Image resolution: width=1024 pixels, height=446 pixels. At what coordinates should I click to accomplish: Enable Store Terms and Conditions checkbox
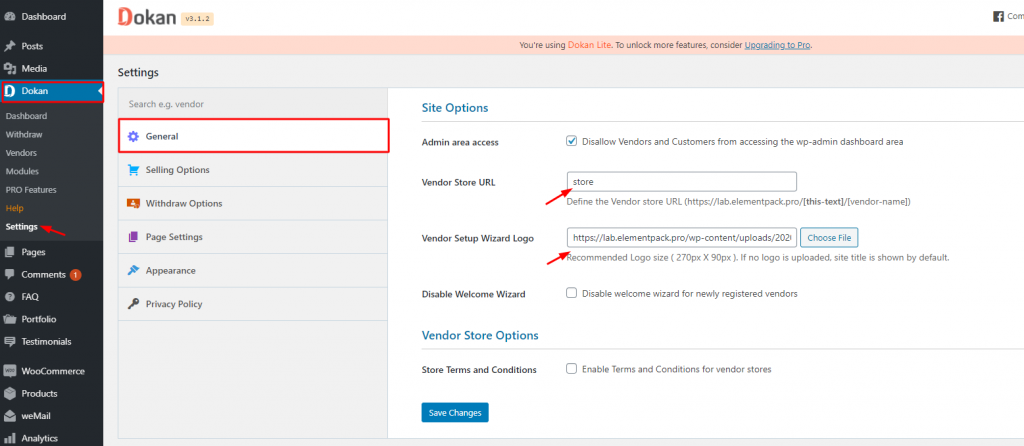[572, 369]
